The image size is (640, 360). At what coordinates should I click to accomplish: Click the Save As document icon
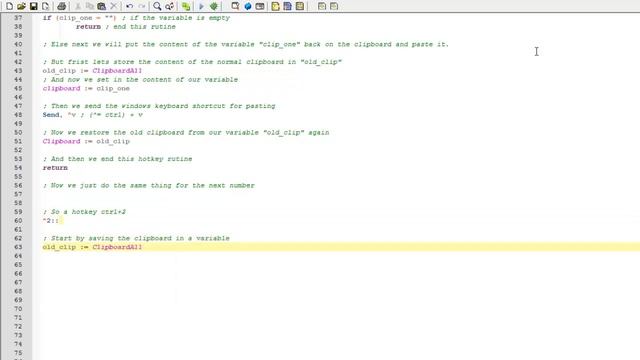tap(46, 6)
